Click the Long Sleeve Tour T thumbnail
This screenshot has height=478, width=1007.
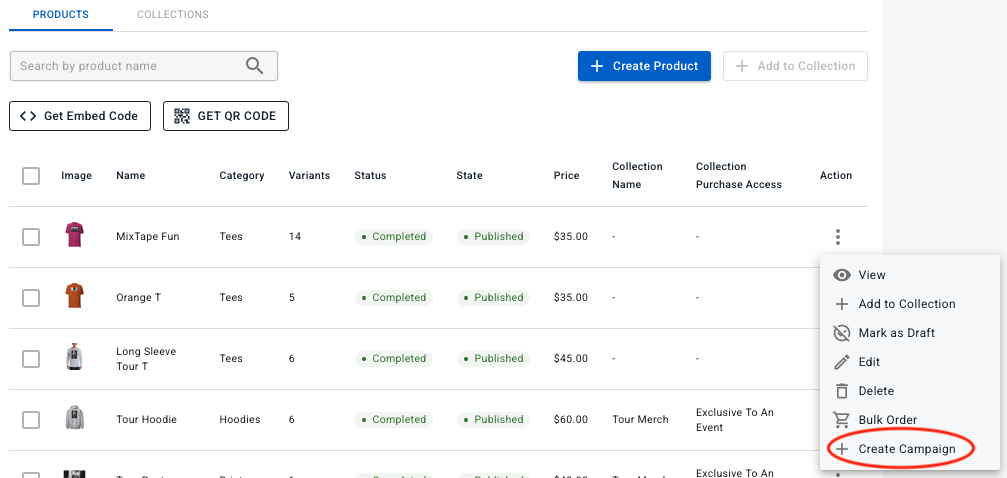coord(74,358)
